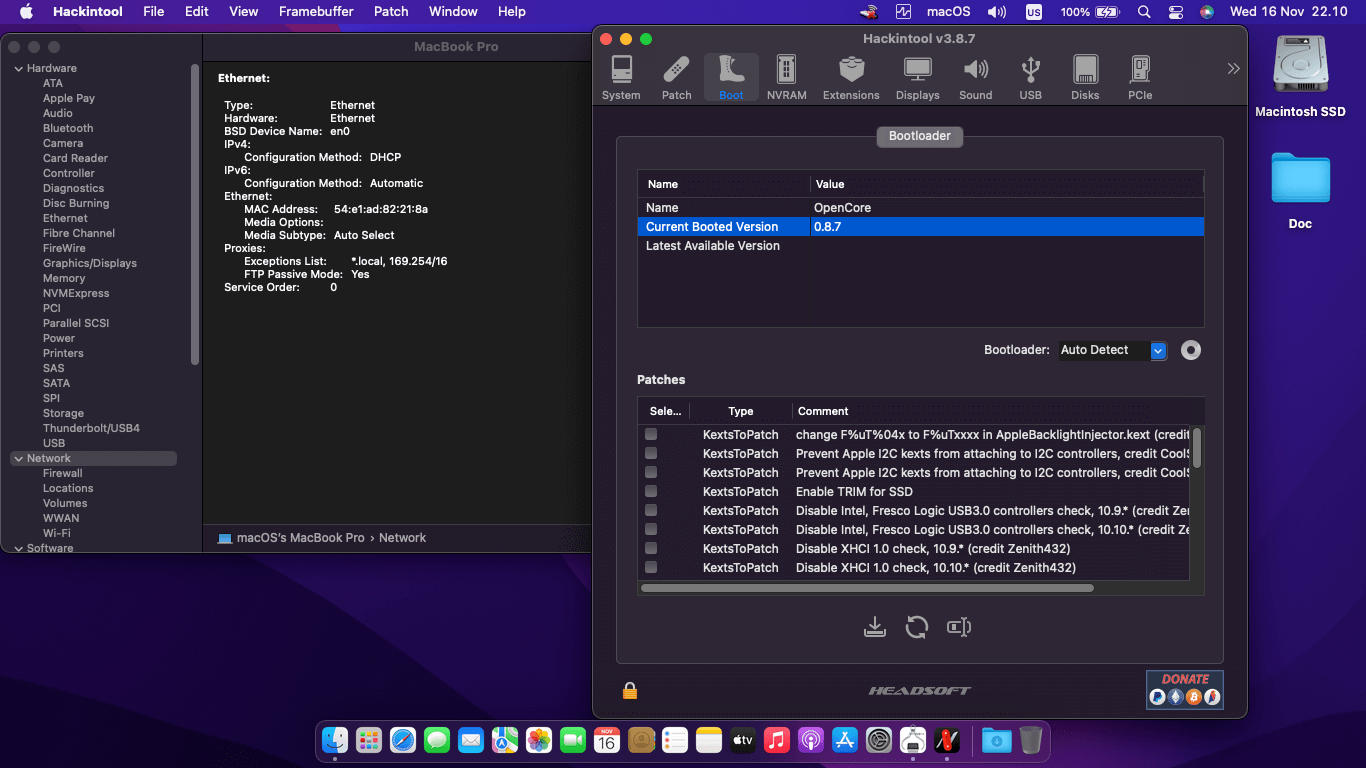
Task: Tick the Disable XHCI 1.0 check 10.9.* patch
Action: point(651,548)
